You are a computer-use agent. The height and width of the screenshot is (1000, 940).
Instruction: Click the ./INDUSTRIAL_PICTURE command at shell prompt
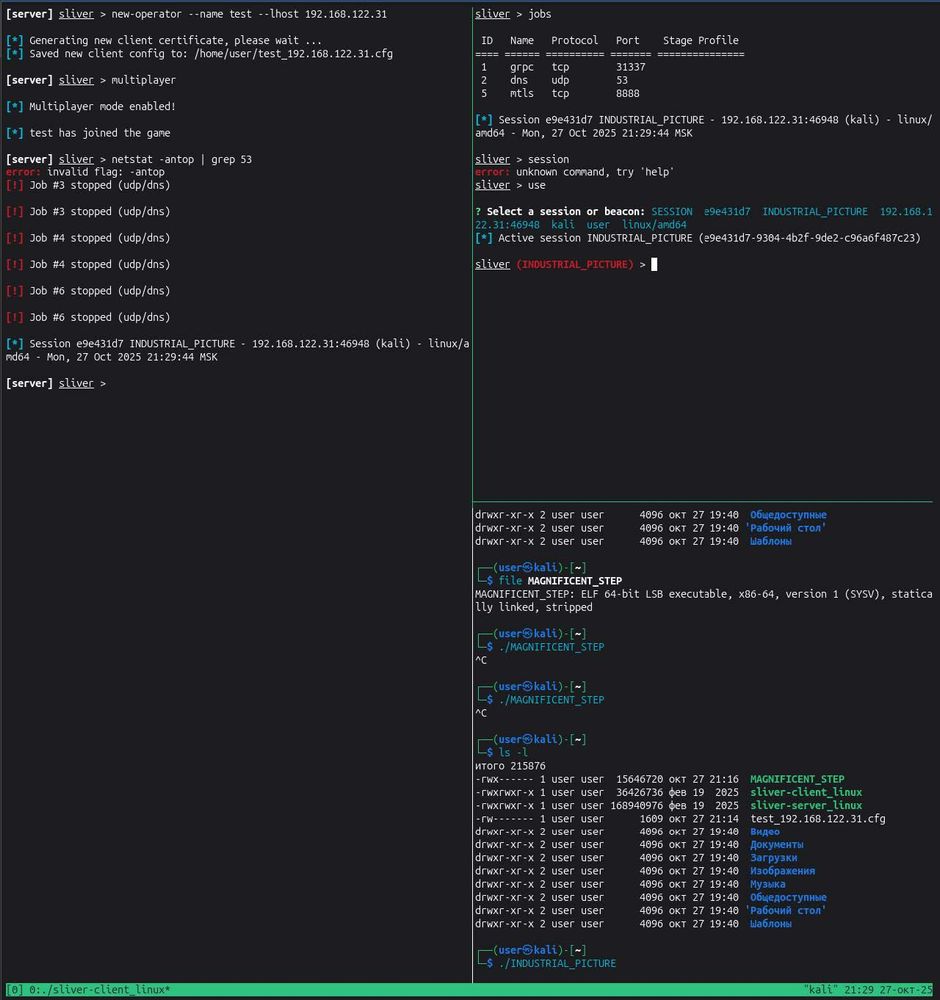[x=557, y=963]
